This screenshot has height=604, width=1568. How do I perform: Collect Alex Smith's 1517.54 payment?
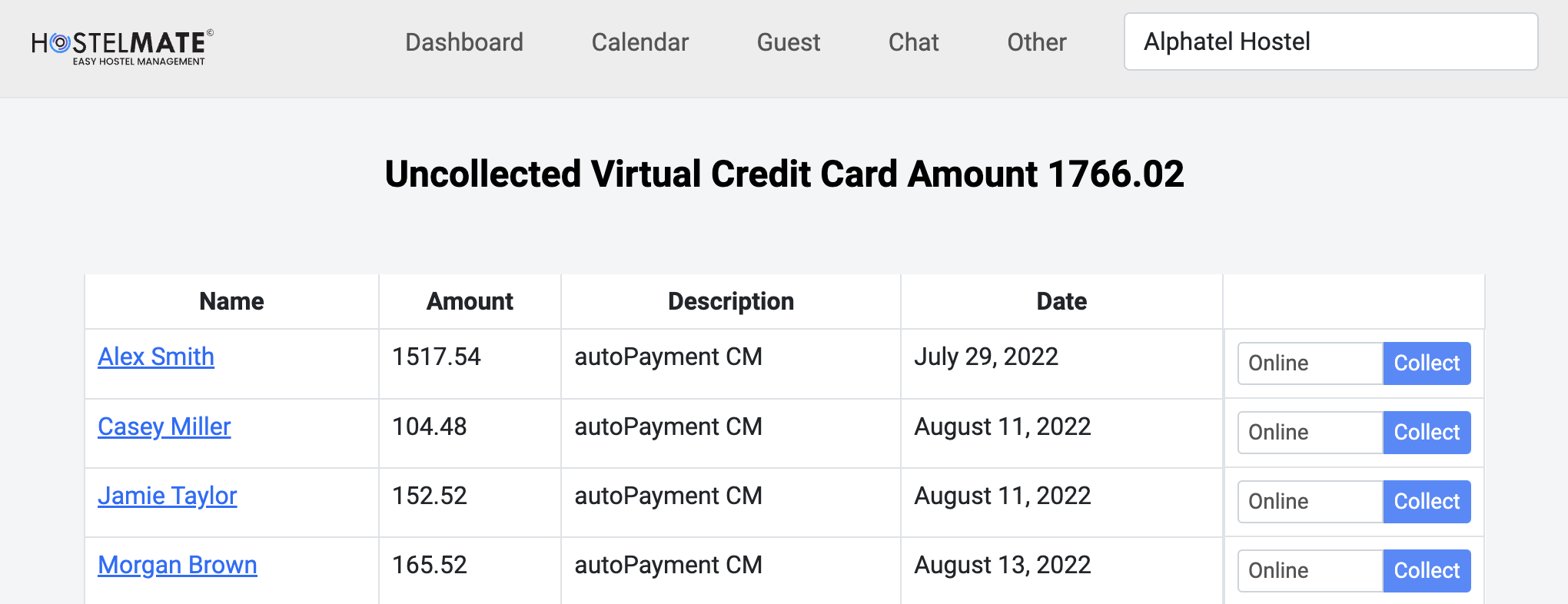(x=1427, y=363)
